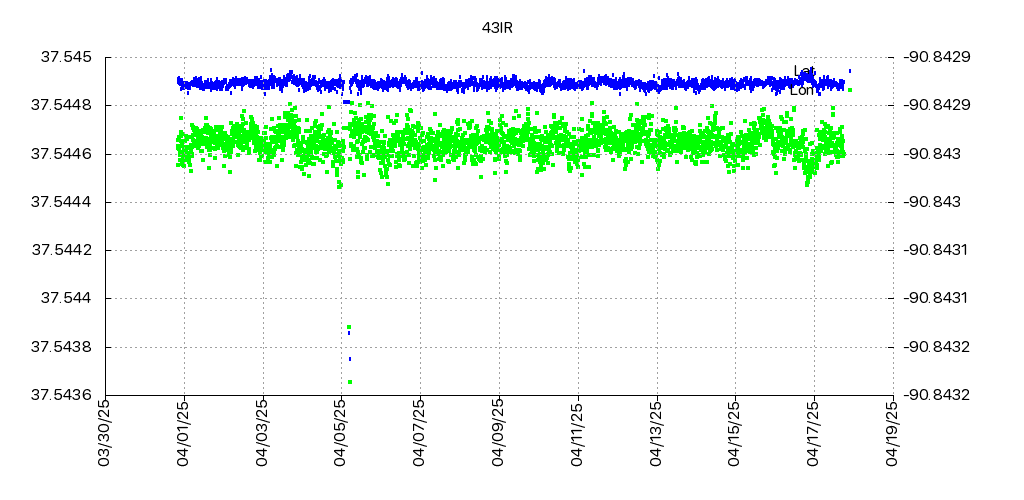Click the 37.545 left axis label

65,57
